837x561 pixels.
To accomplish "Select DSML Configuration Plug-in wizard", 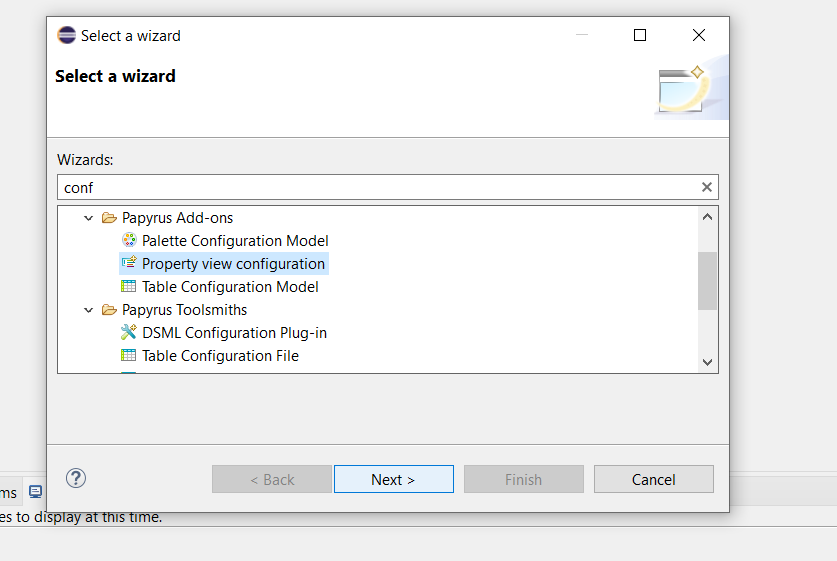I will pos(234,333).
